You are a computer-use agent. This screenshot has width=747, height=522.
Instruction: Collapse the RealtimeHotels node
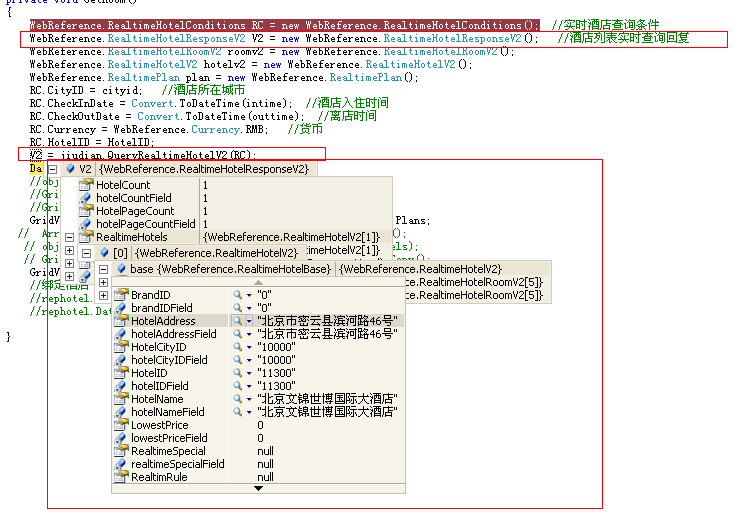click(69, 237)
